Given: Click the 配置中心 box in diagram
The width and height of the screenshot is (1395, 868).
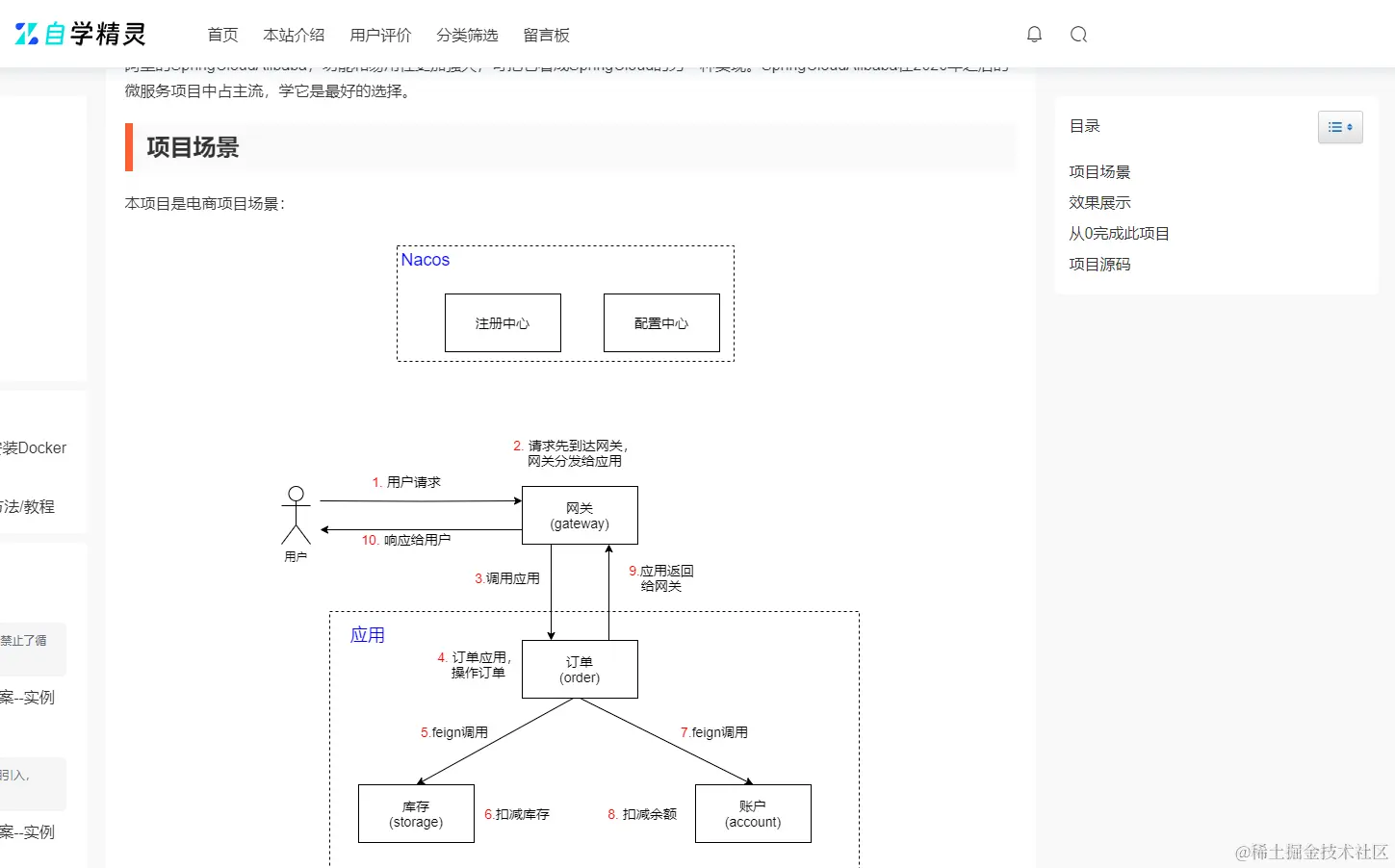Looking at the screenshot, I should pos(661,323).
